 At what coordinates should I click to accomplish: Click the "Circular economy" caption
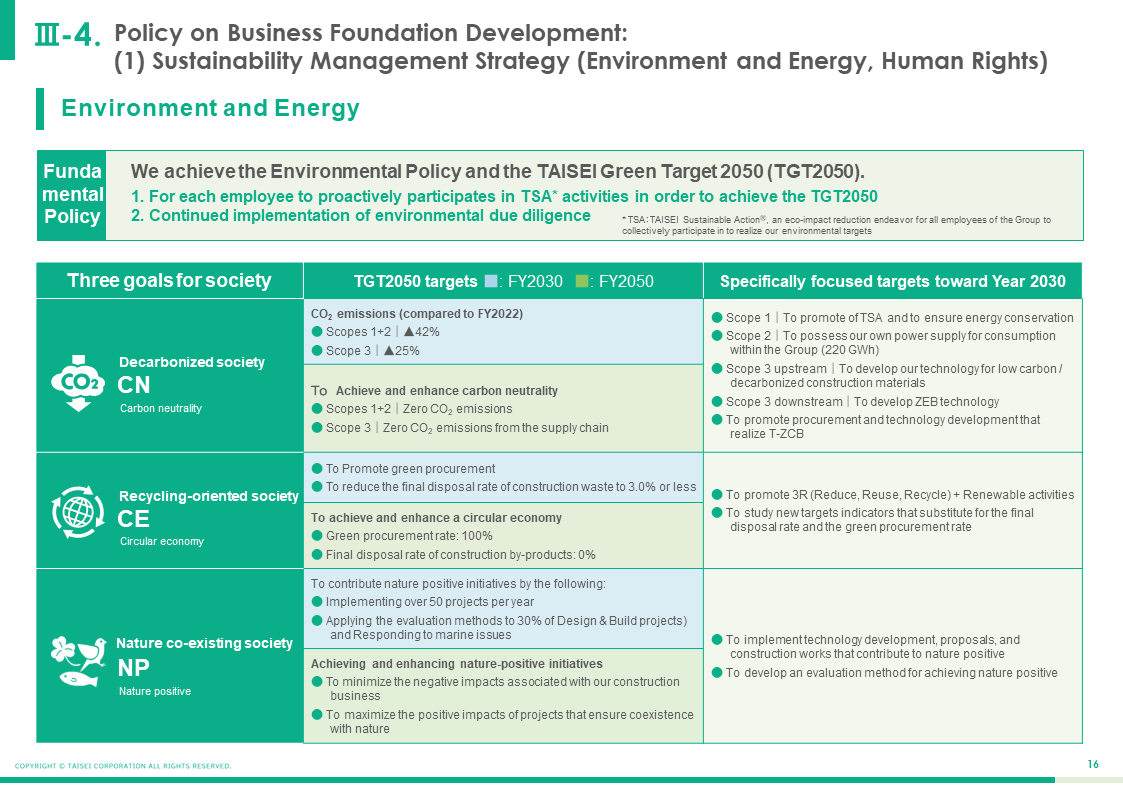point(162,541)
